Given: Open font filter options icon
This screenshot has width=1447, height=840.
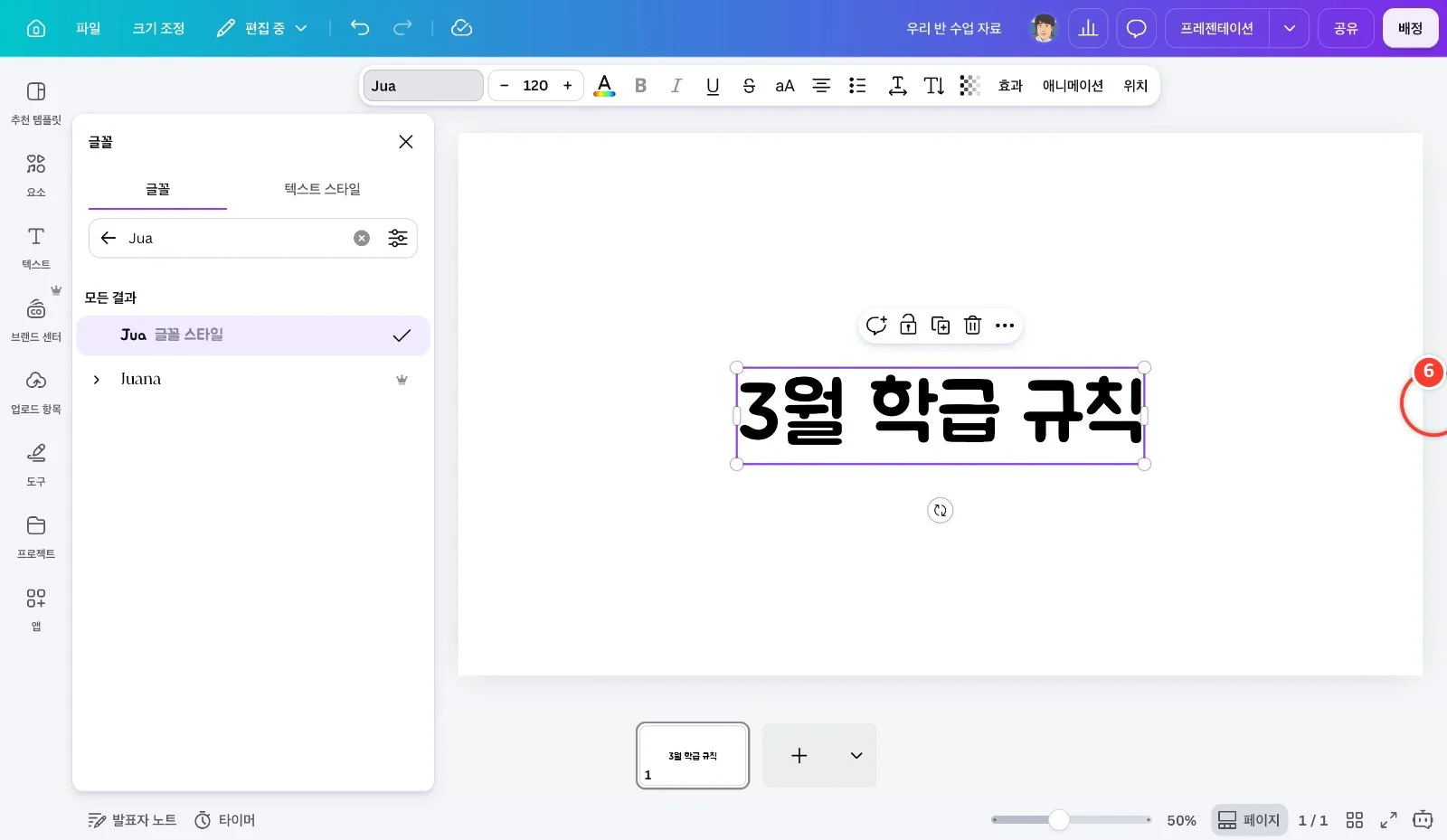Looking at the screenshot, I should 398,238.
